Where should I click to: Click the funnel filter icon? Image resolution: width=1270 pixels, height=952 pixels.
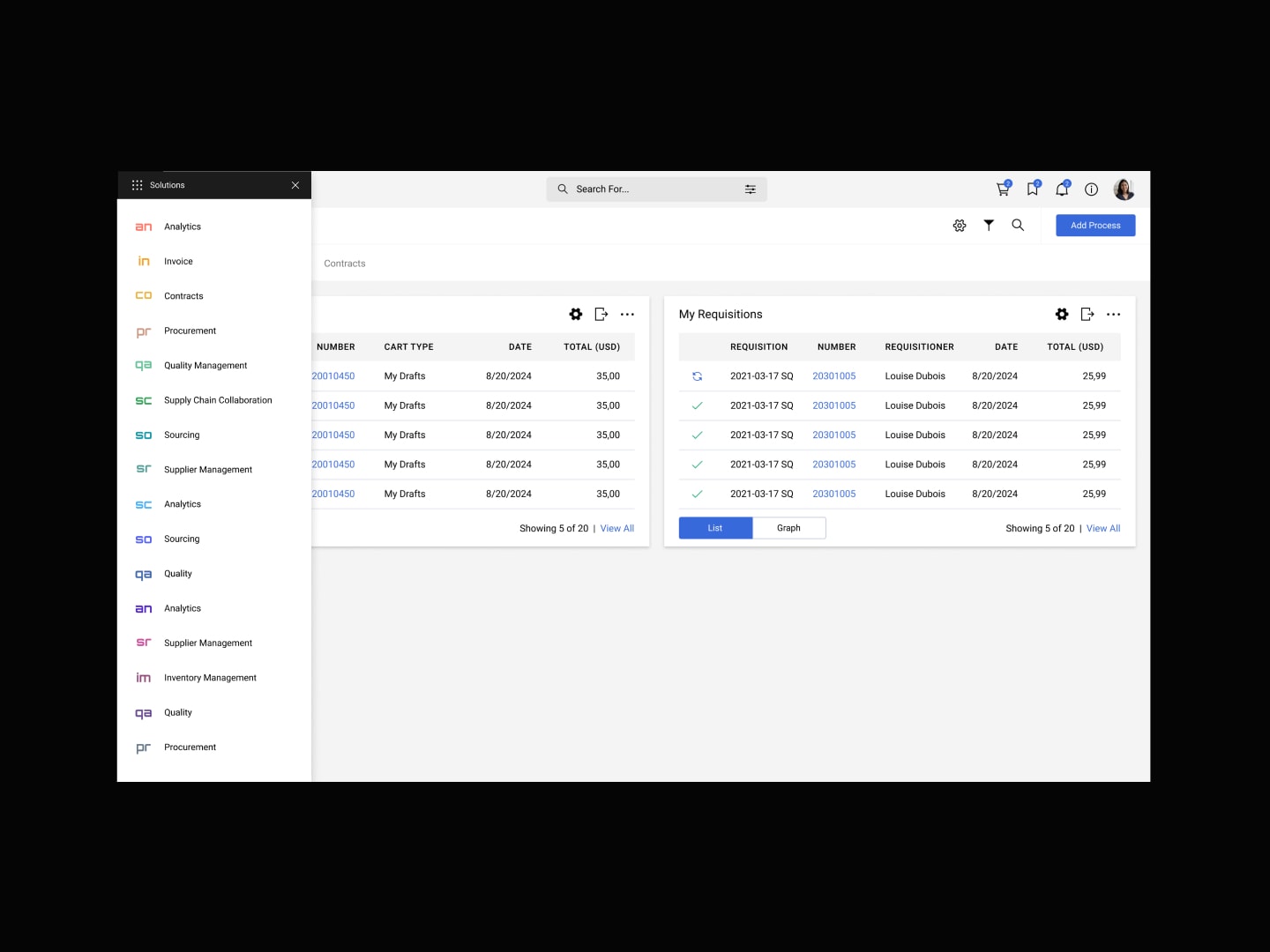pos(989,226)
